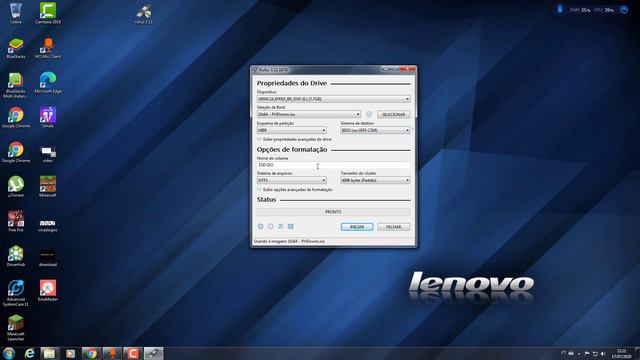Viewport: 640px width, 360px height.
Task: Expand advanced drive properties section
Action: (294, 139)
